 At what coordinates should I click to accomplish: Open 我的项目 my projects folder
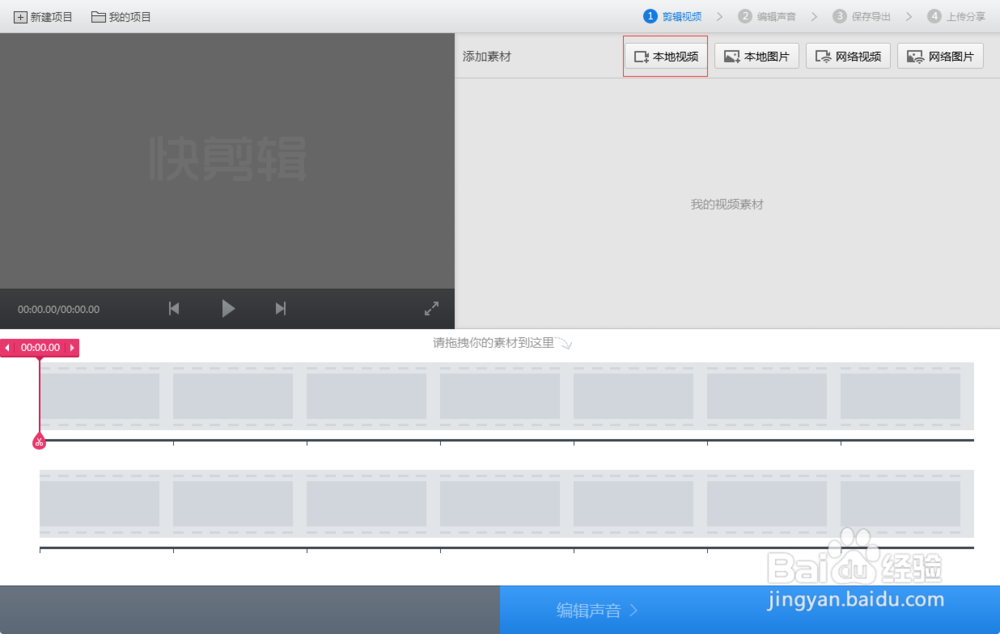pos(121,17)
